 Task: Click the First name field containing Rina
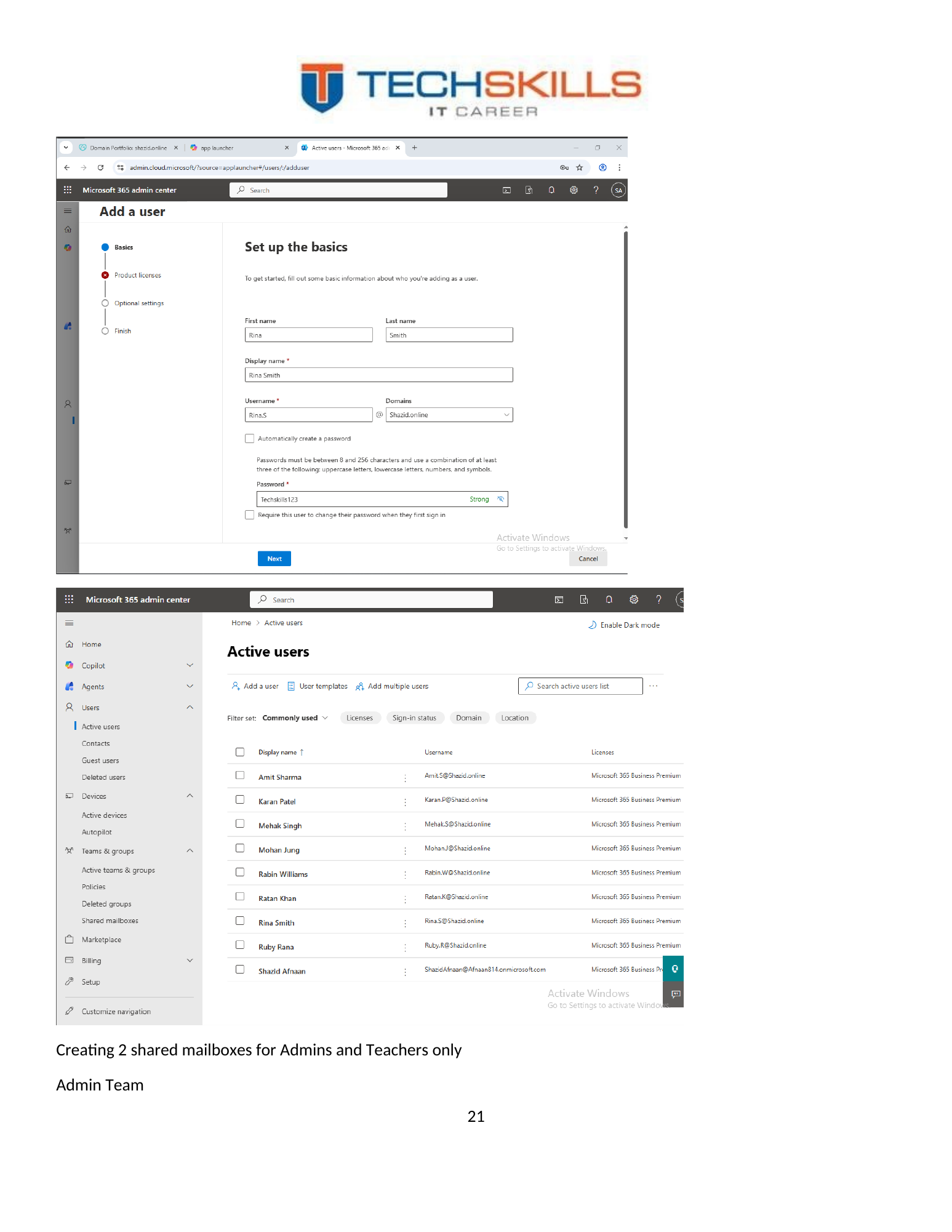click(309, 335)
